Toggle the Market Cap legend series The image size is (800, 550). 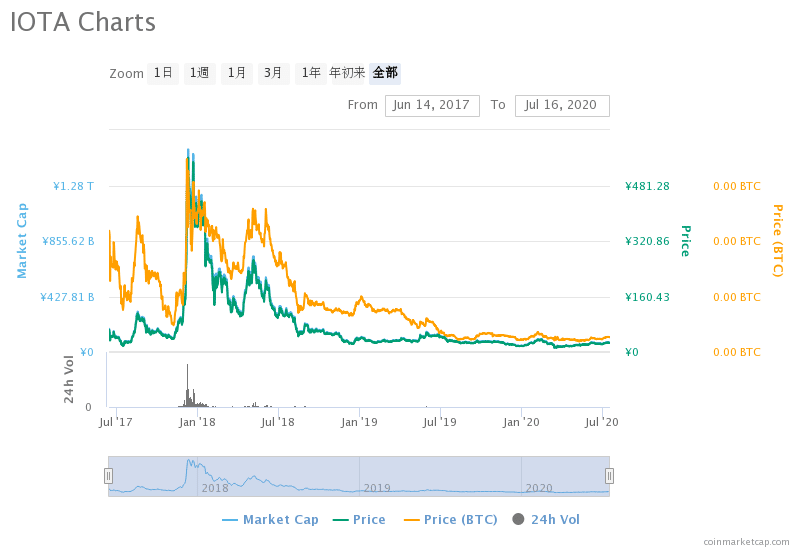(270, 519)
